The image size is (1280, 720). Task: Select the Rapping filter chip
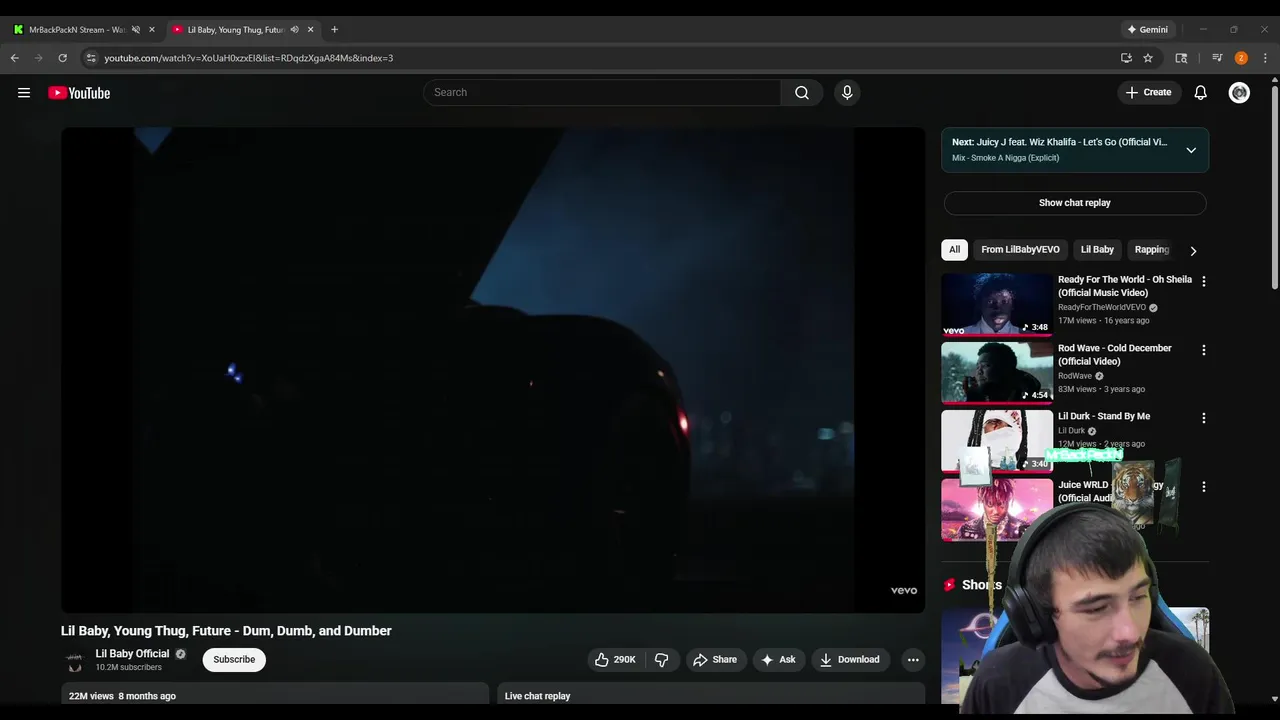tap(1151, 250)
